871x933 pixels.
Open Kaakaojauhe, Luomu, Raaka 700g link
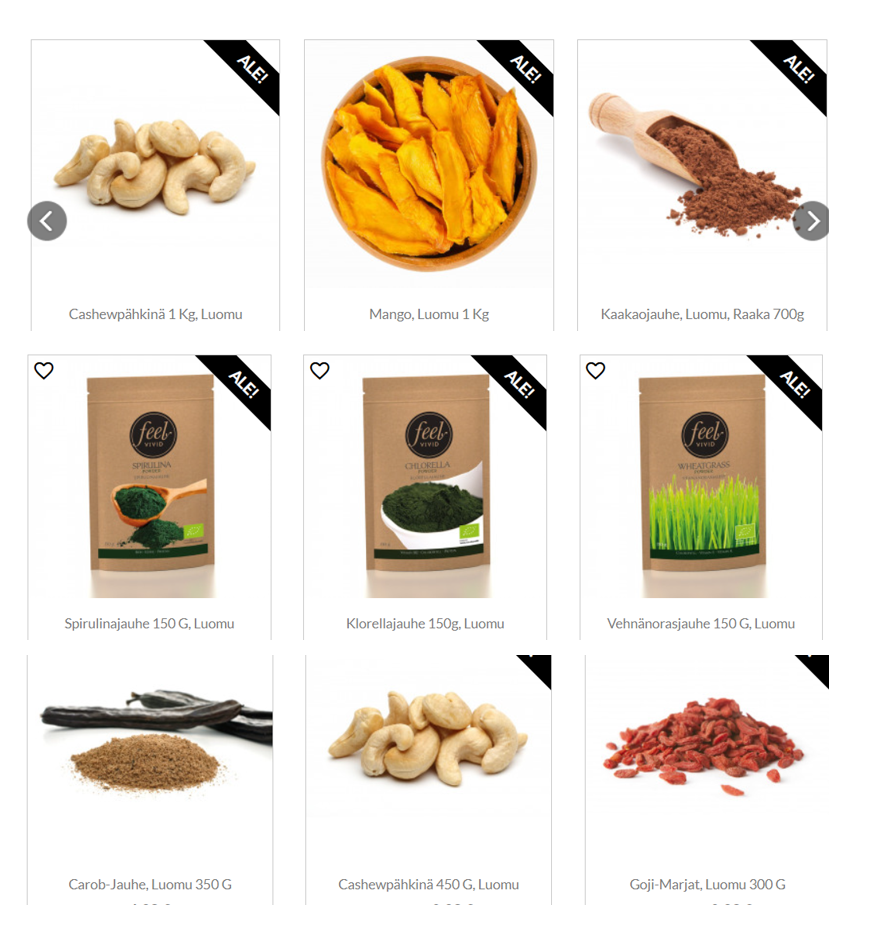pos(702,314)
